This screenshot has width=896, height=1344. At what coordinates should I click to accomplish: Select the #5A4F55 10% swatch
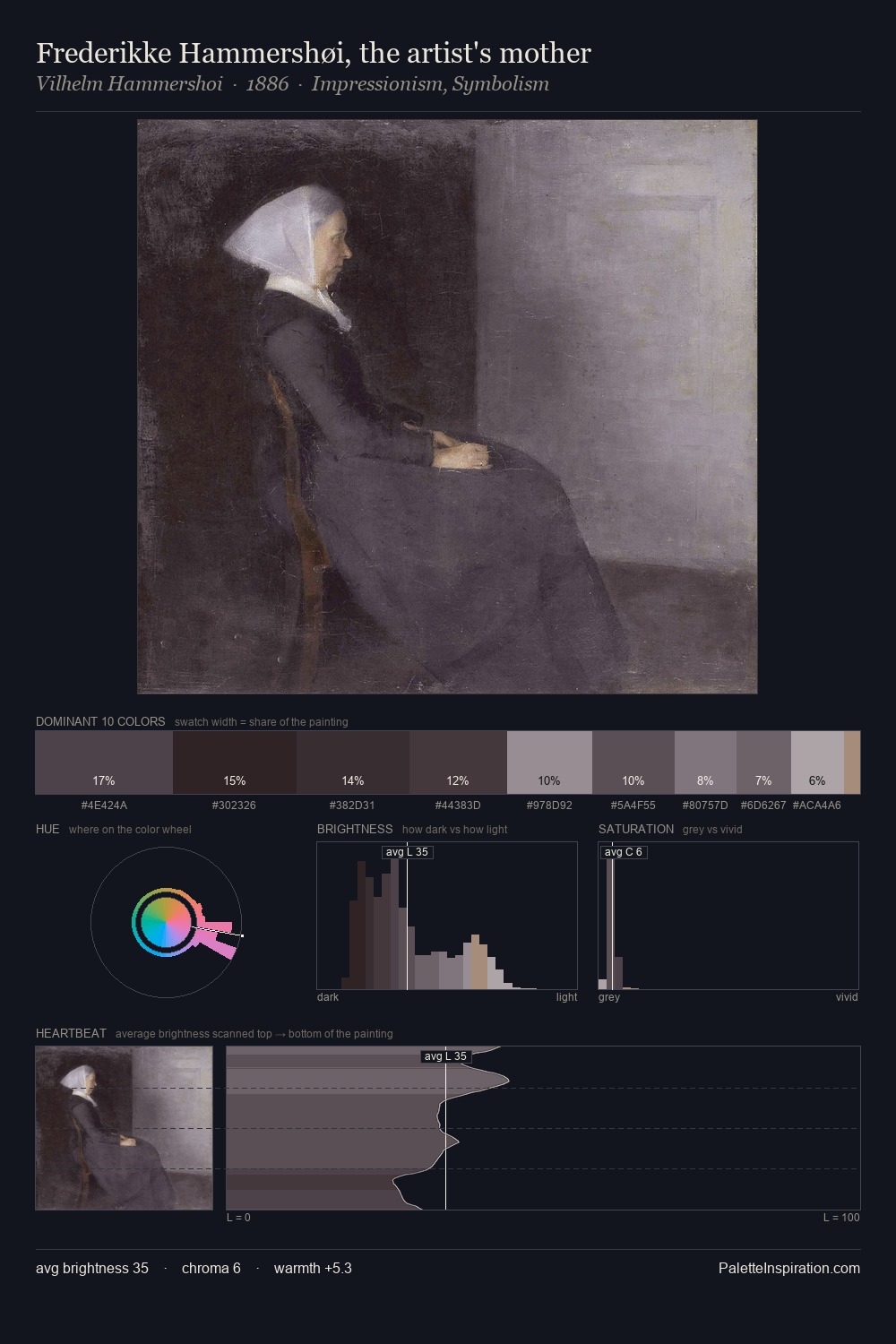tap(633, 762)
